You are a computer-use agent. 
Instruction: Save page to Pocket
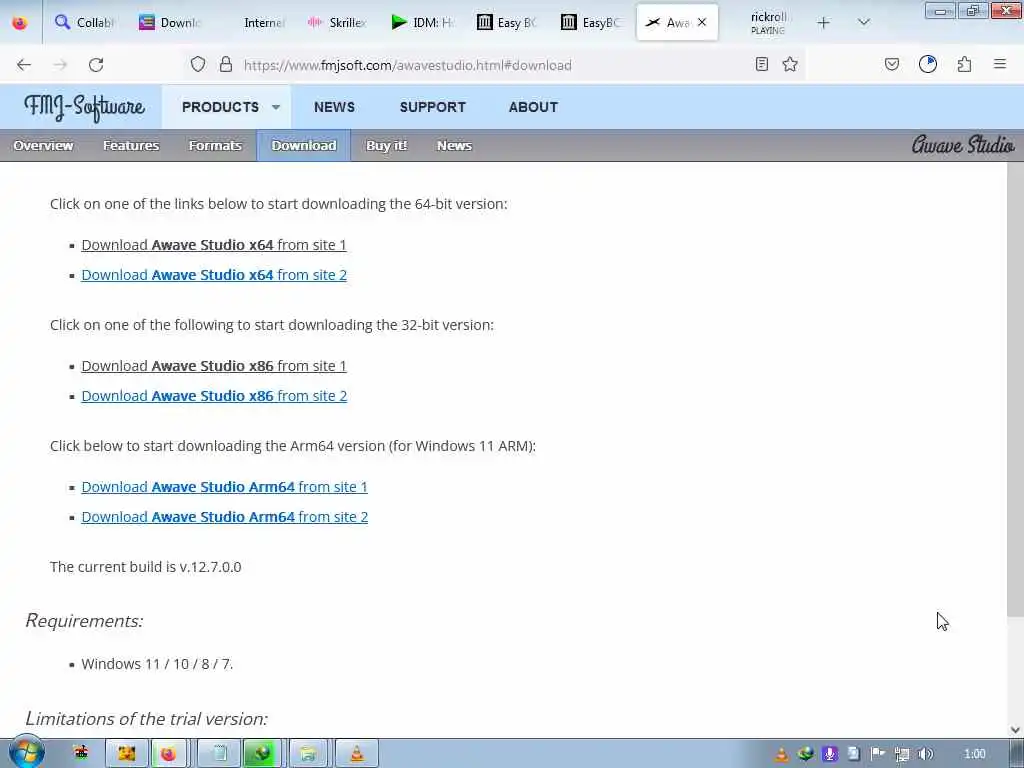pyautogui.click(x=891, y=64)
